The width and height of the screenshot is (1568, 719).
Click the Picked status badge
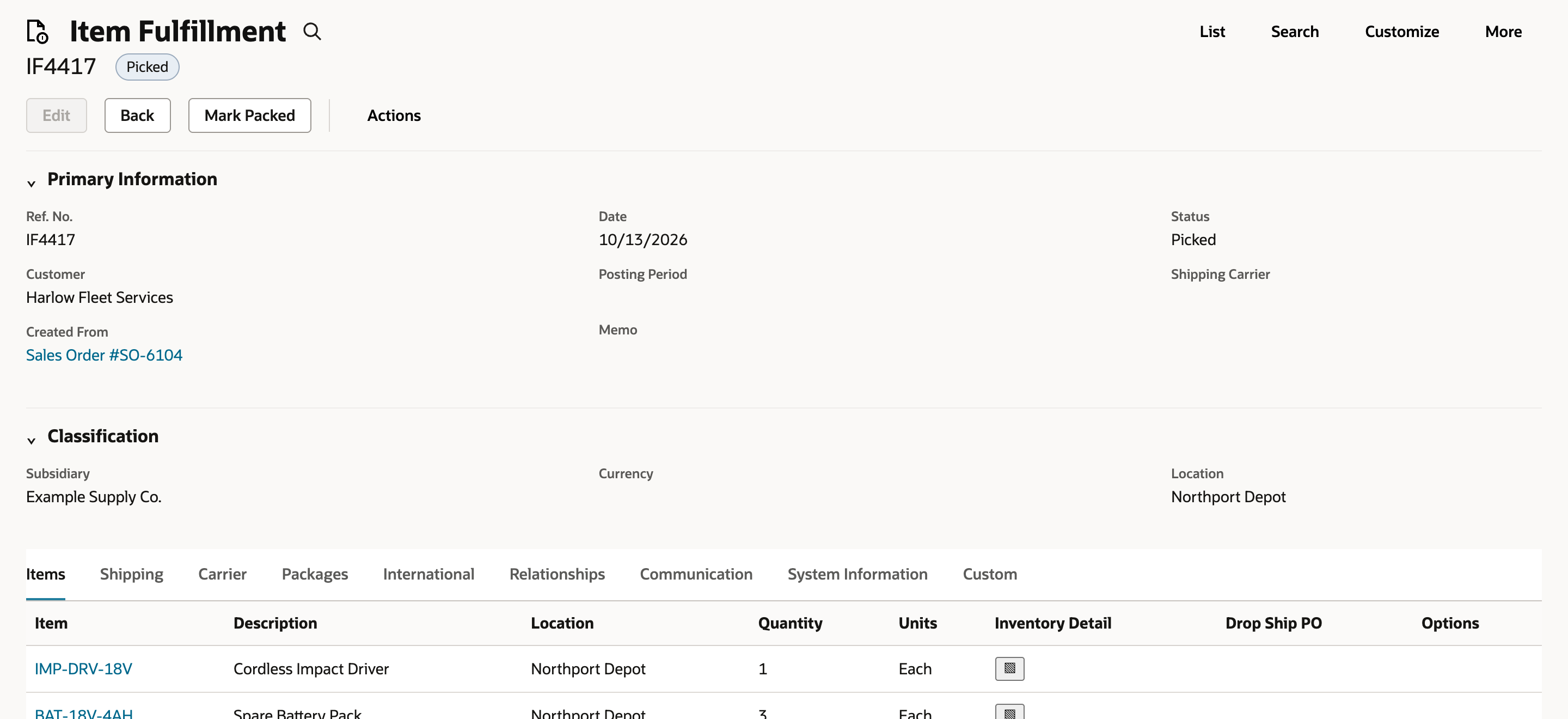[148, 66]
